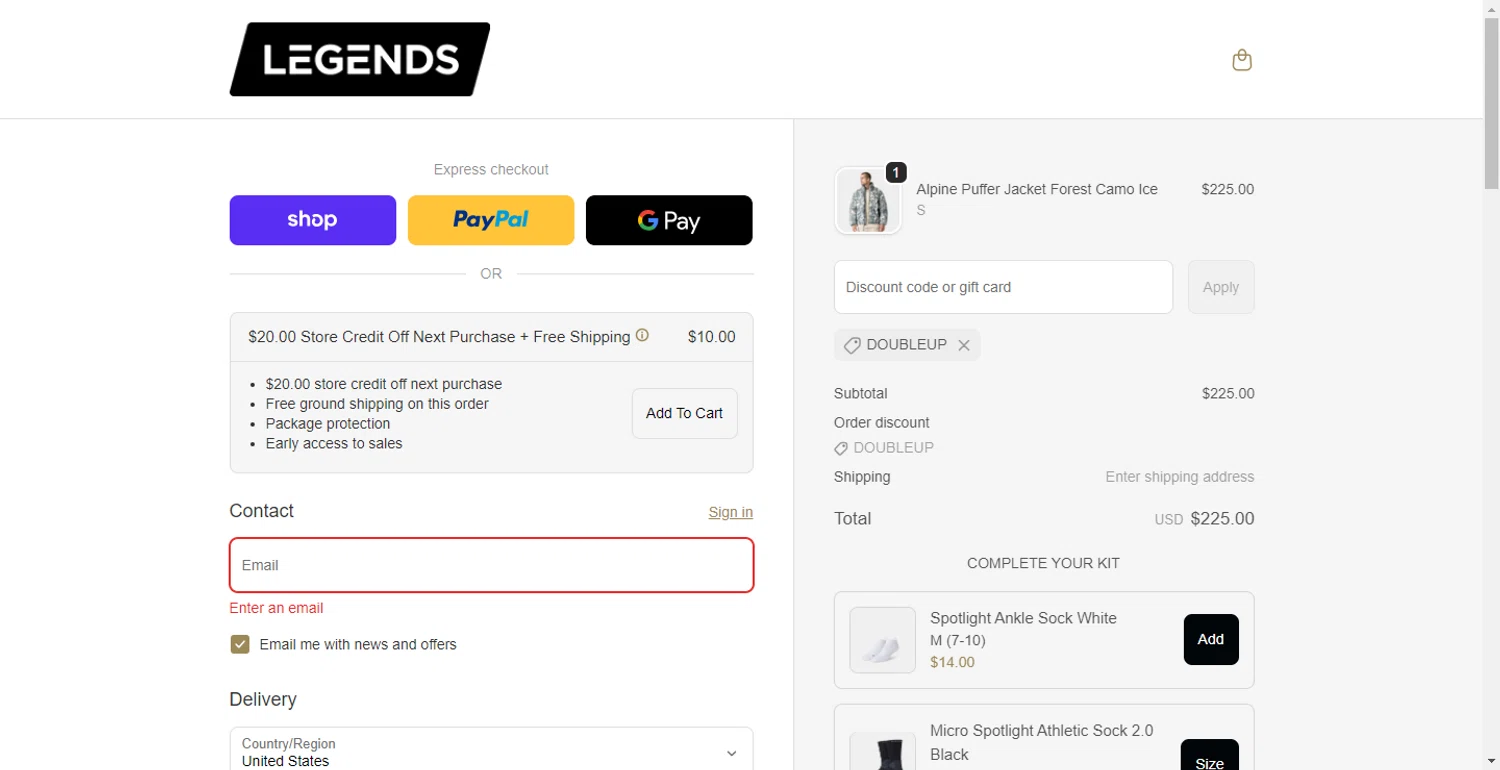Remove the DOUBLEUP discount code

coord(964,345)
